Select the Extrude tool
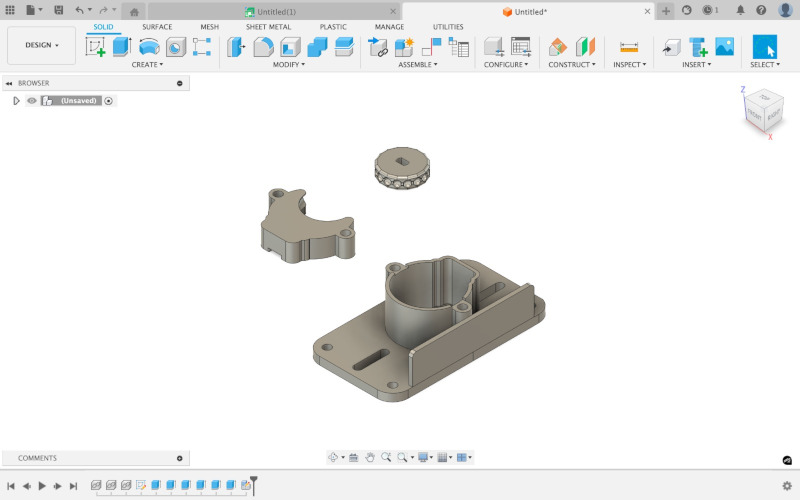This screenshot has height=500, width=800. click(x=122, y=47)
